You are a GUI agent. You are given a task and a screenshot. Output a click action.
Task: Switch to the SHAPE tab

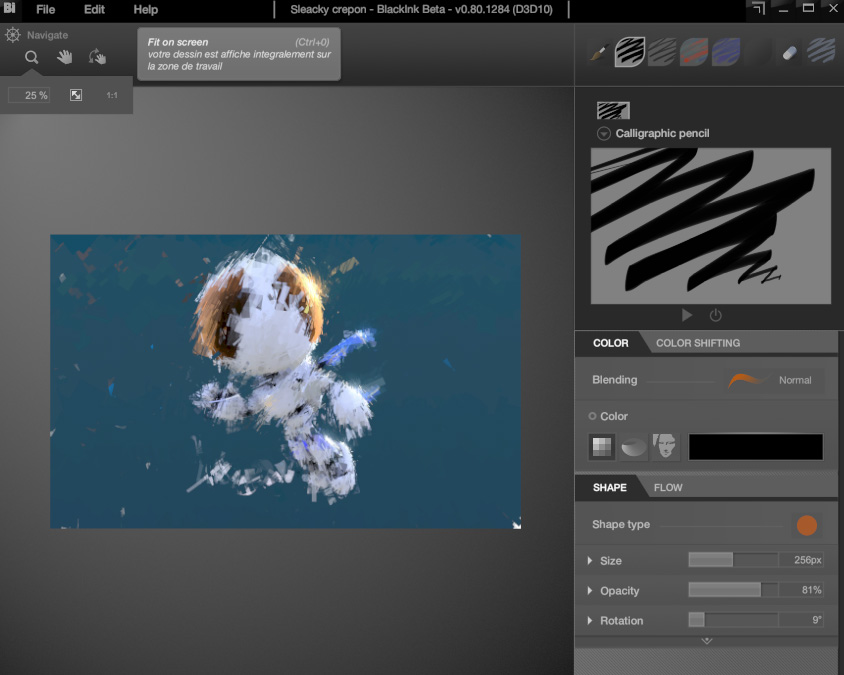tap(609, 488)
